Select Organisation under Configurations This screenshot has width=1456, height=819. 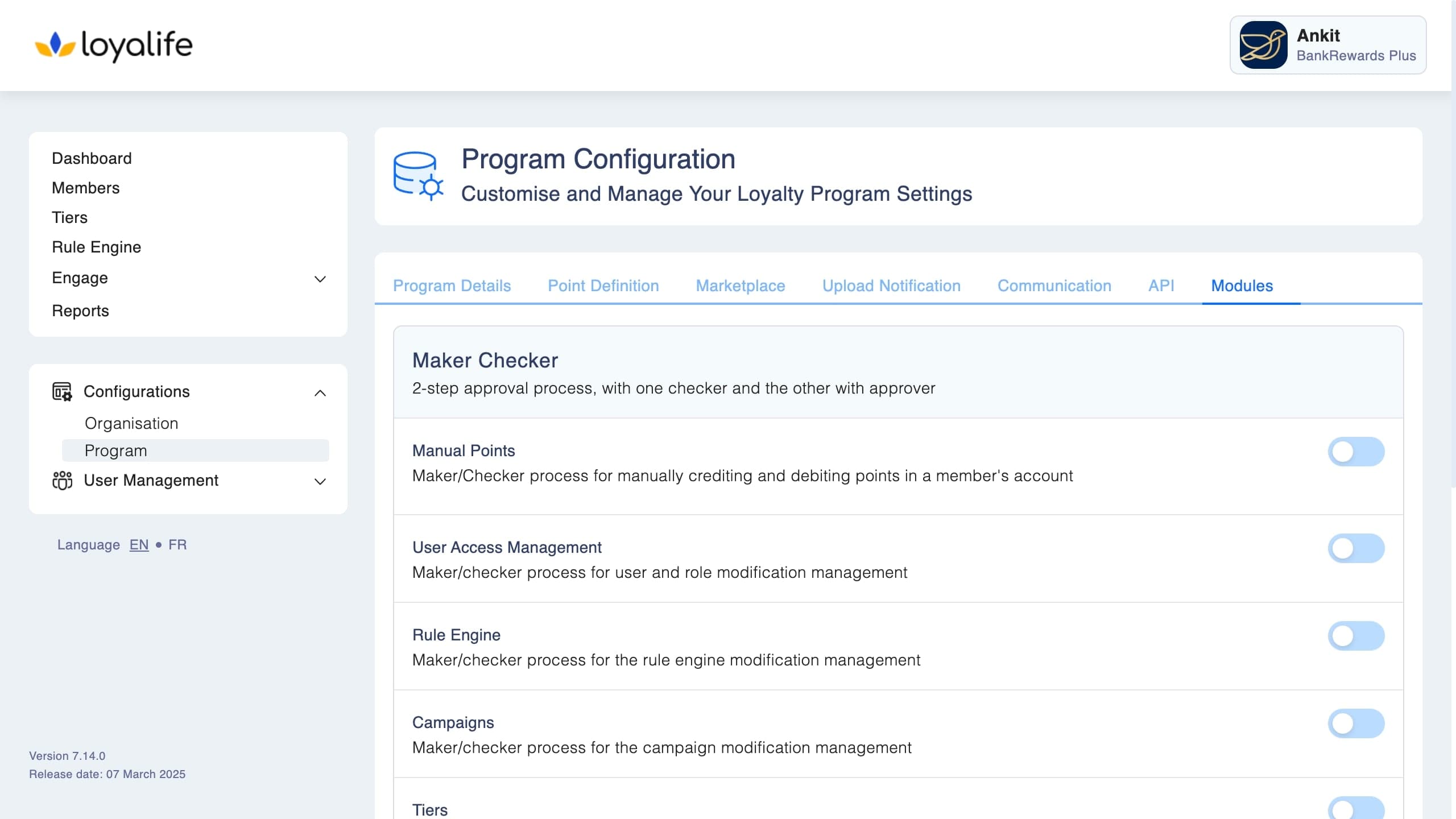131,423
